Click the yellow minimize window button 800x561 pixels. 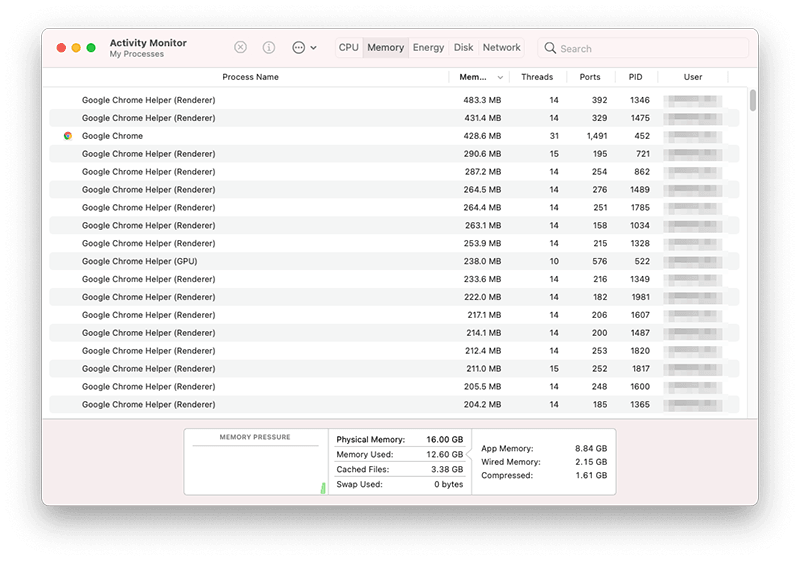(76, 48)
